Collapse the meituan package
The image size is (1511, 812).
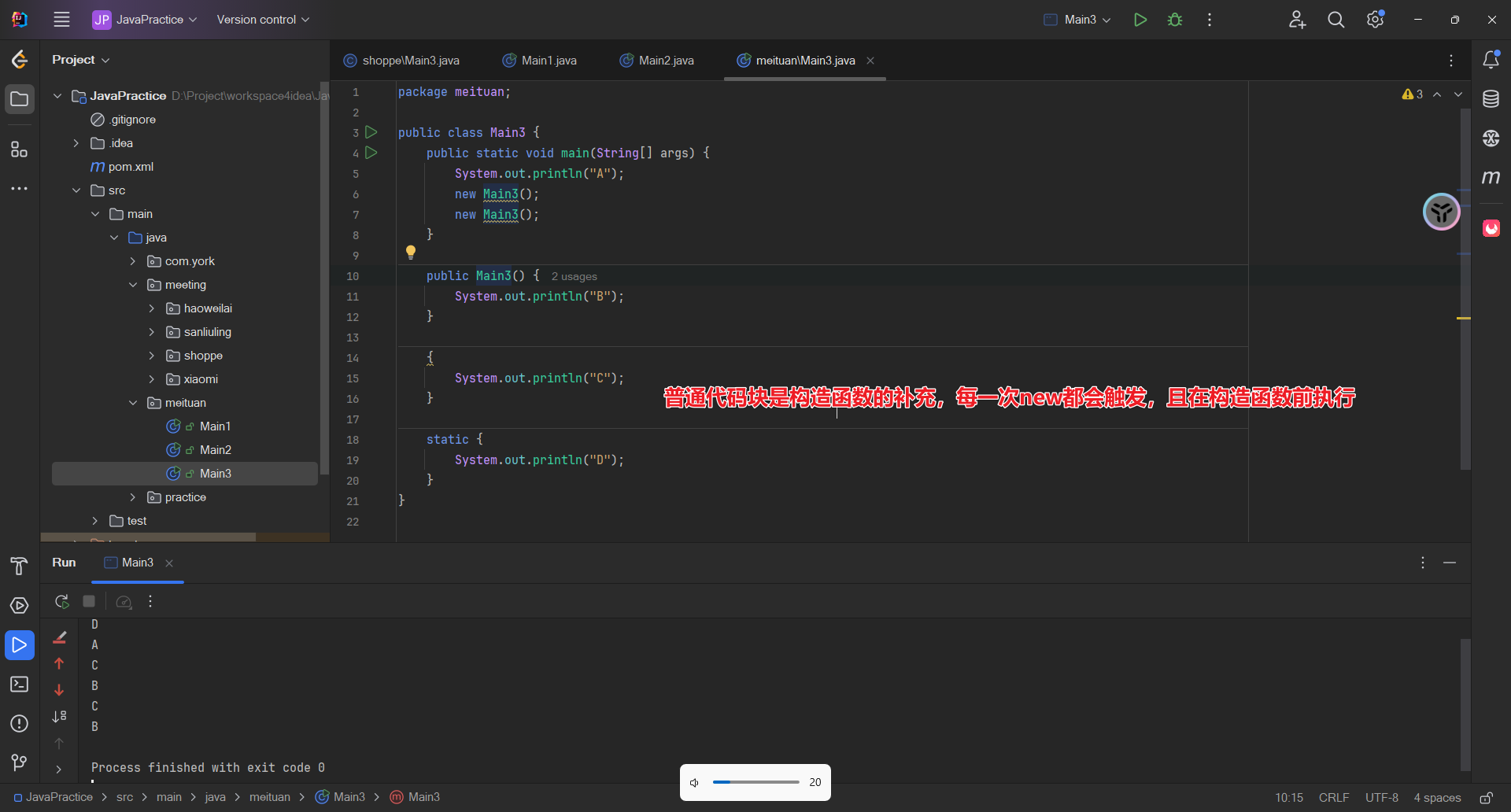tap(133, 403)
